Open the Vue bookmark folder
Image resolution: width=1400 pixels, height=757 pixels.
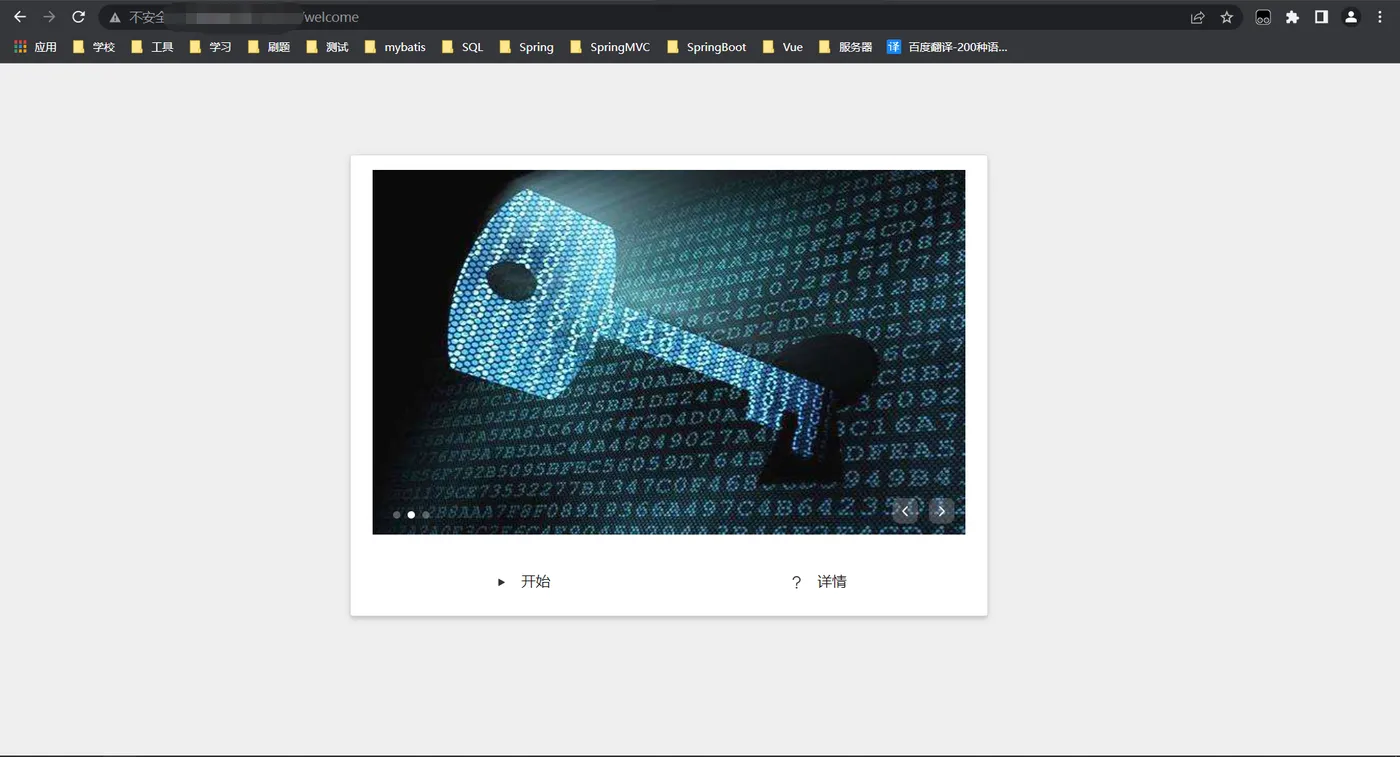coord(782,47)
